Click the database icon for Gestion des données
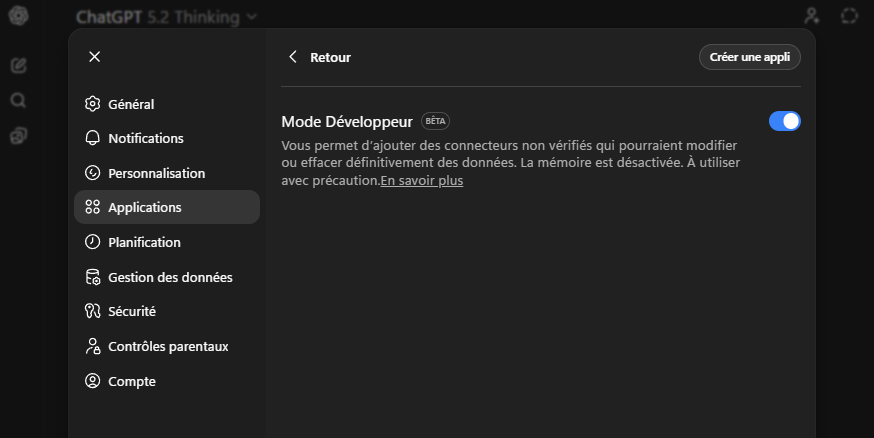The height and width of the screenshot is (438, 874). click(x=93, y=277)
